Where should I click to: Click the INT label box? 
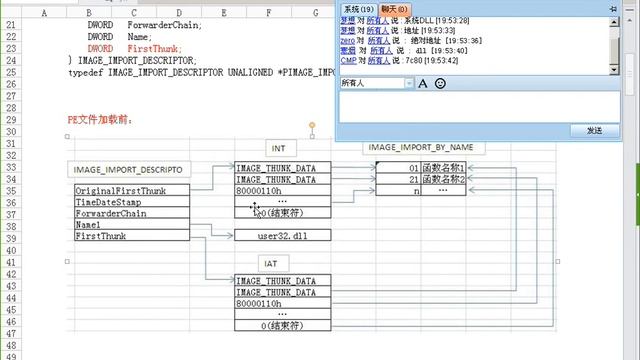281,149
